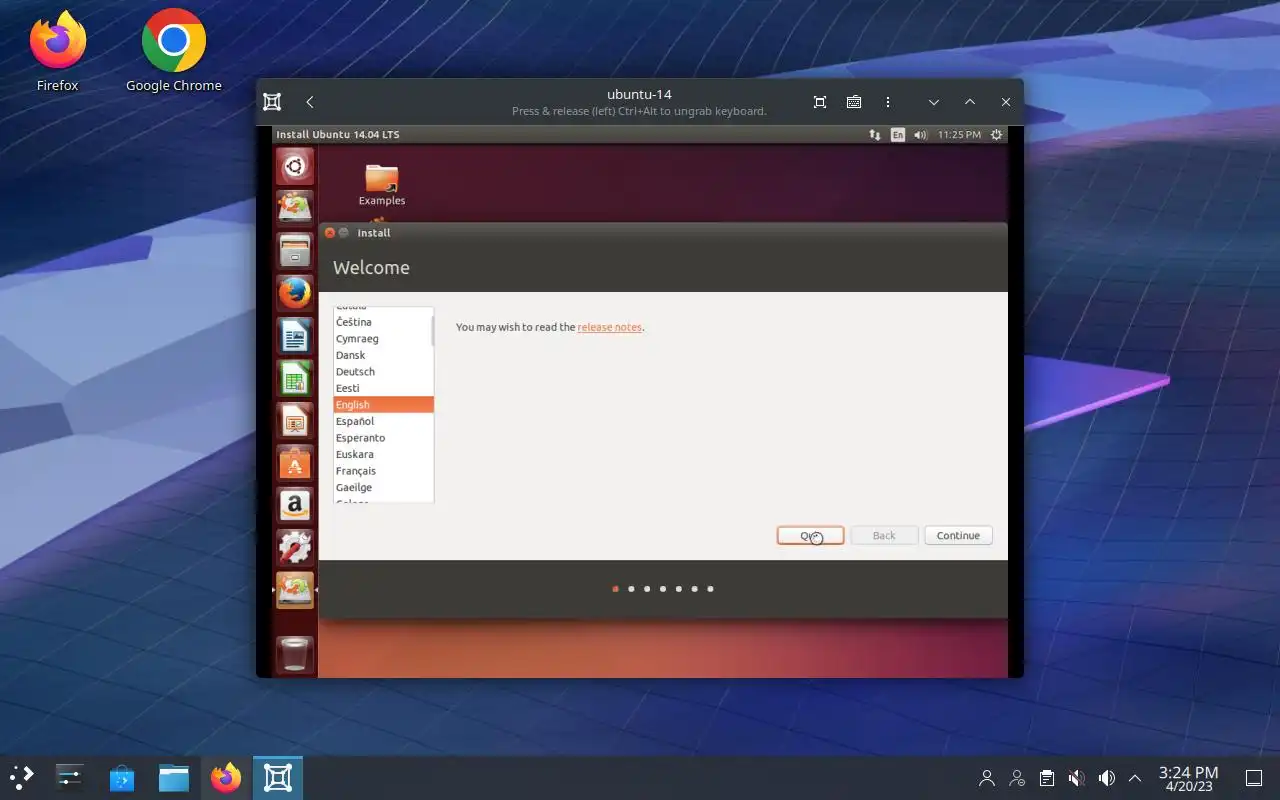Open KDE application launcher

[x=22, y=777]
